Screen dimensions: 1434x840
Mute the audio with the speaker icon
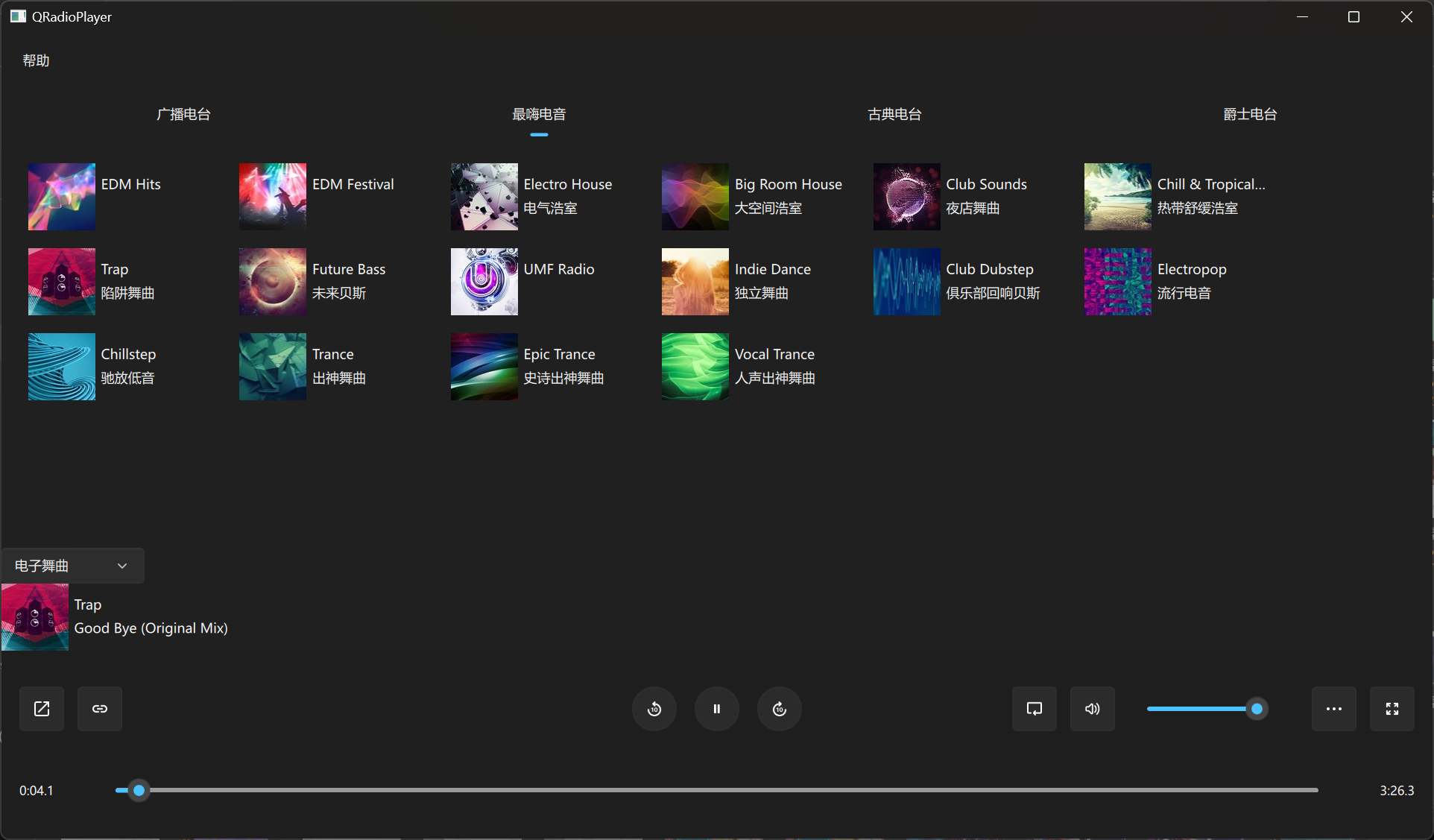coord(1091,708)
